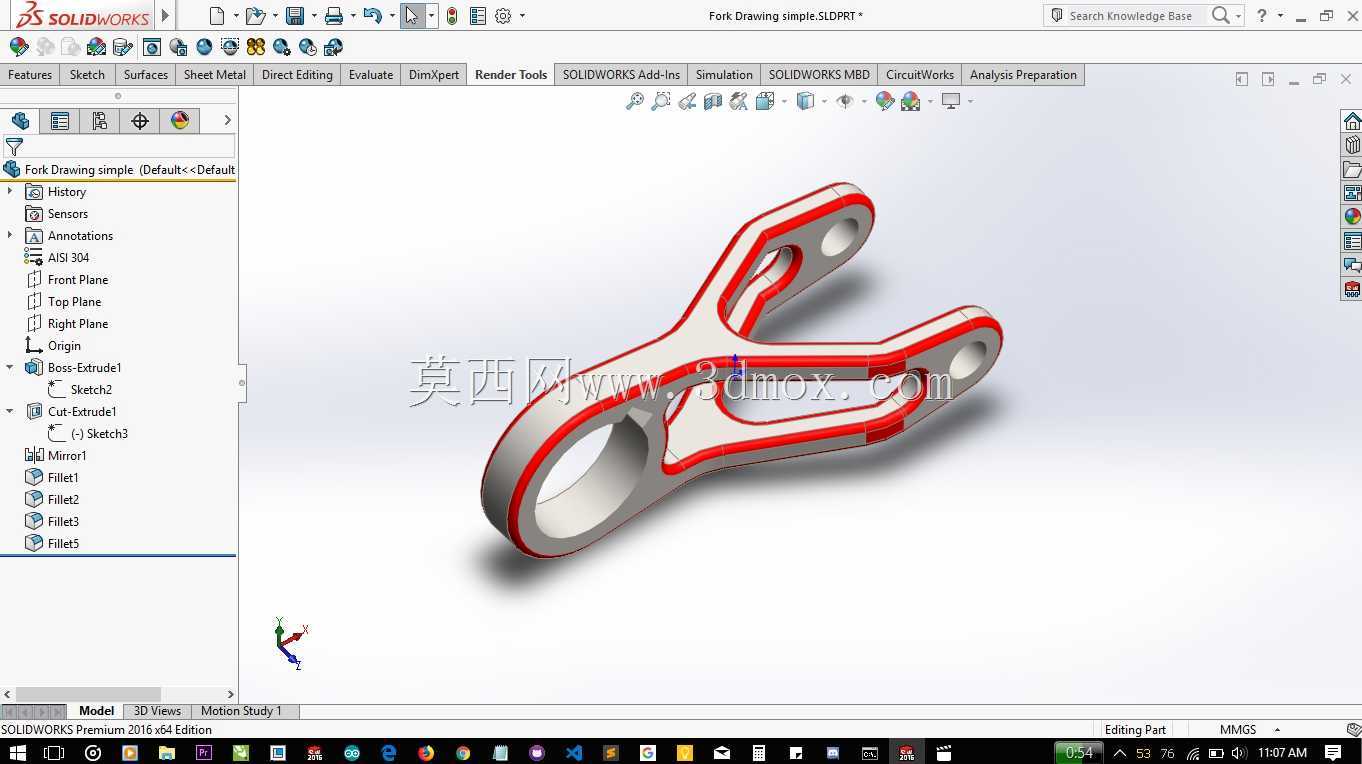Click the Previous View icon
This screenshot has width=1362, height=764.
[687, 101]
